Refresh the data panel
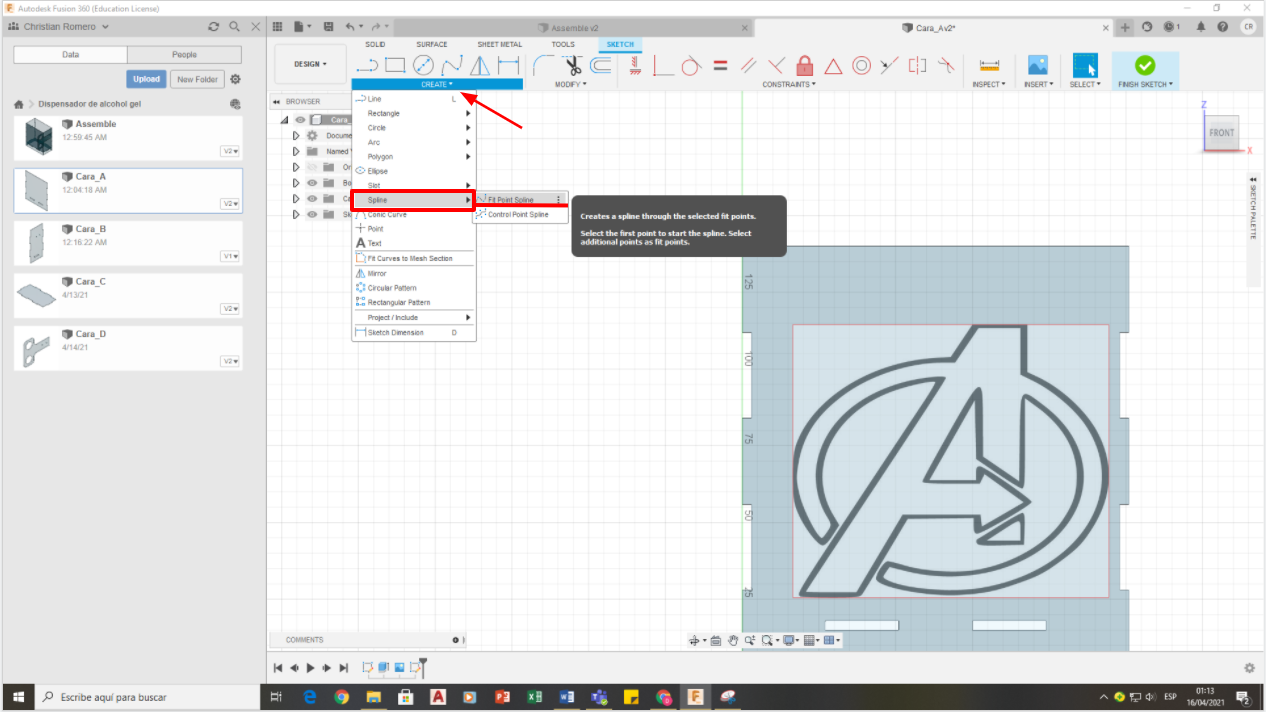The height and width of the screenshot is (712, 1266). (x=214, y=27)
